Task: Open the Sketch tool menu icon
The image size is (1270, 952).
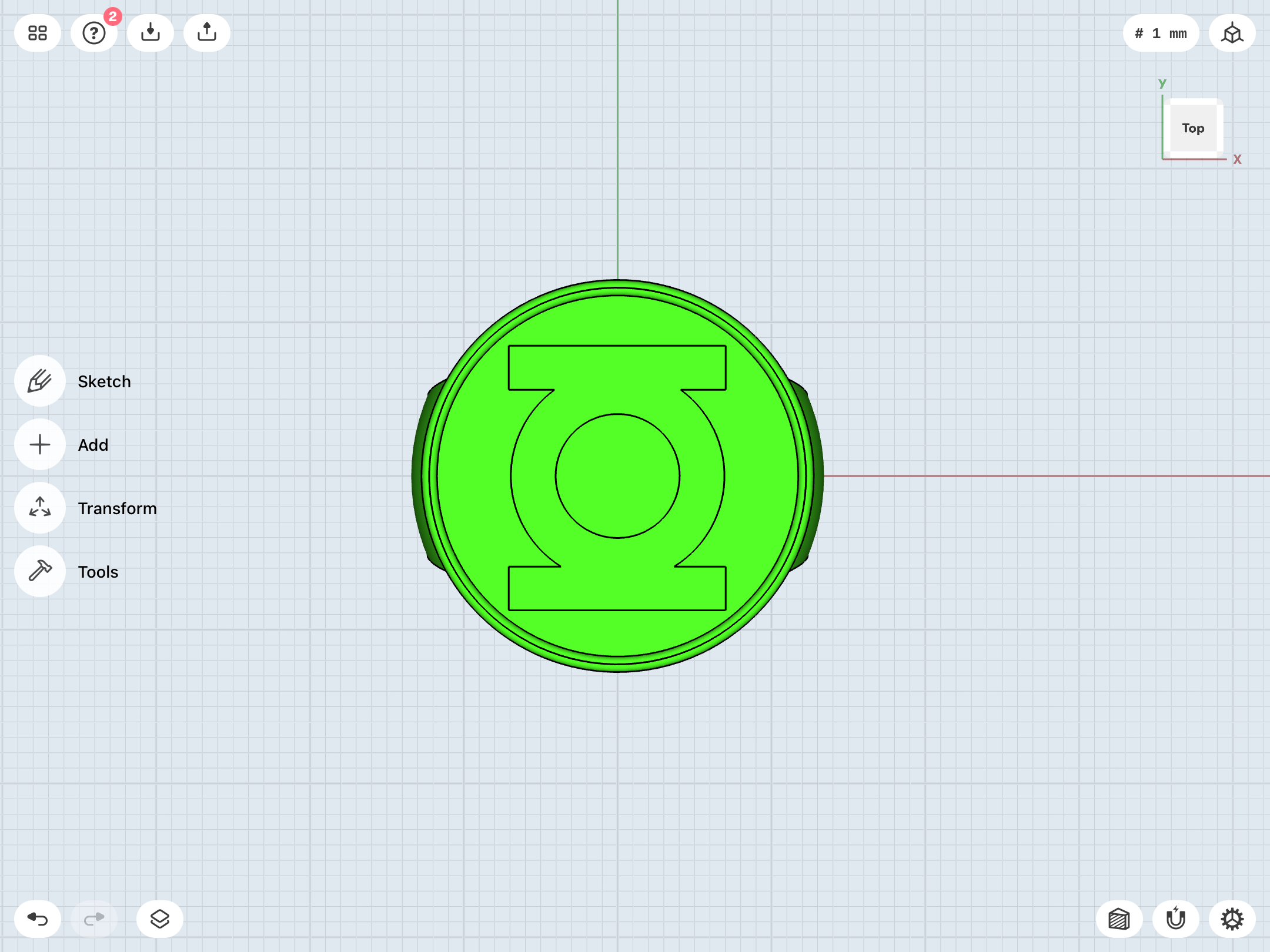Action: click(40, 381)
